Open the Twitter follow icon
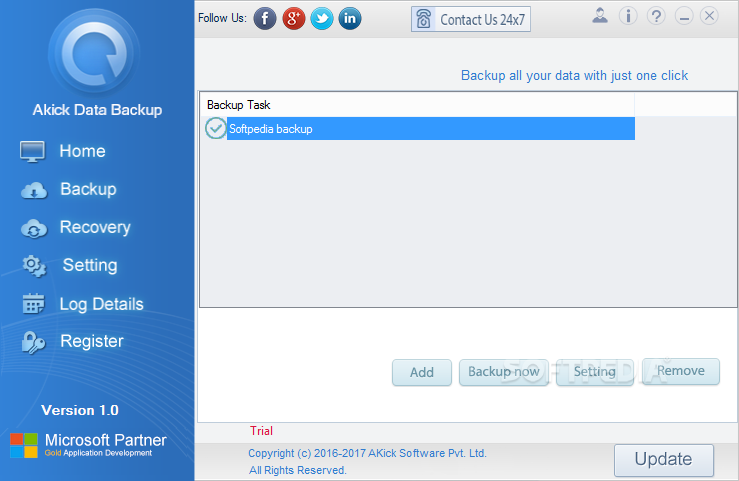This screenshot has height=481, width=739. [x=322, y=19]
